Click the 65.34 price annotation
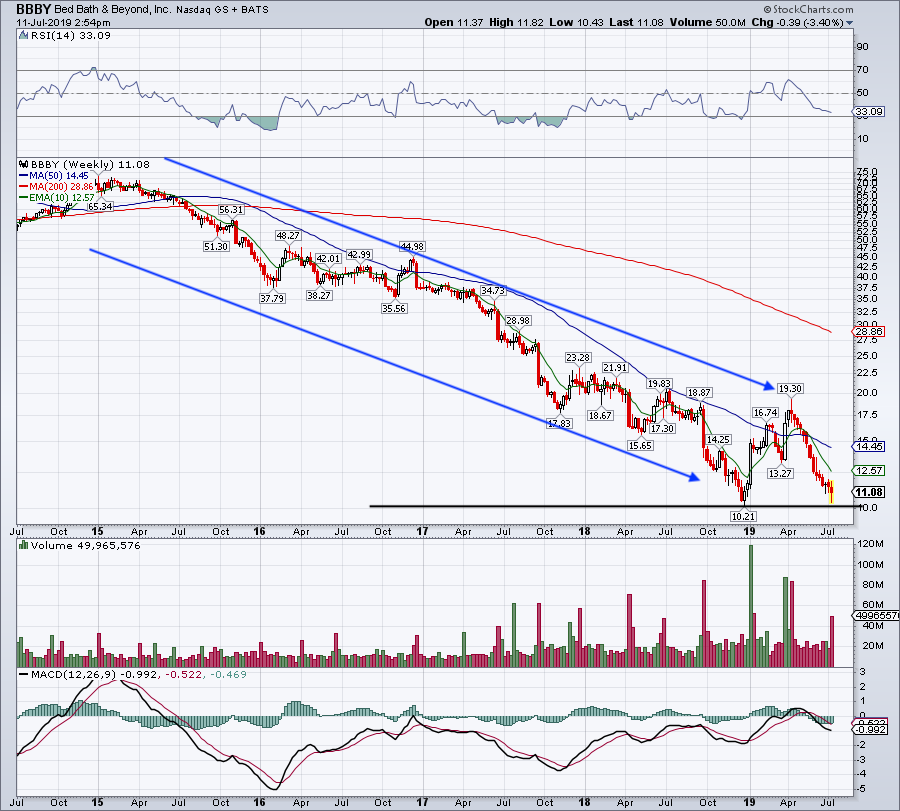The width and height of the screenshot is (900, 811). (x=100, y=206)
